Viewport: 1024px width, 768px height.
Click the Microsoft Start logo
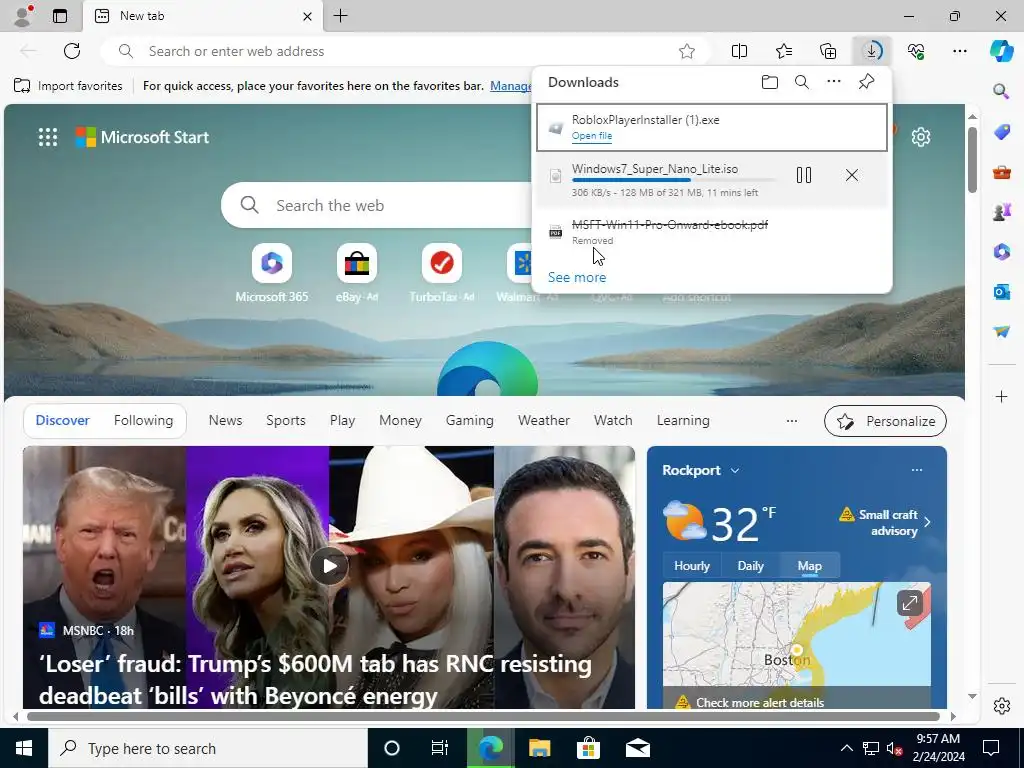(x=142, y=137)
